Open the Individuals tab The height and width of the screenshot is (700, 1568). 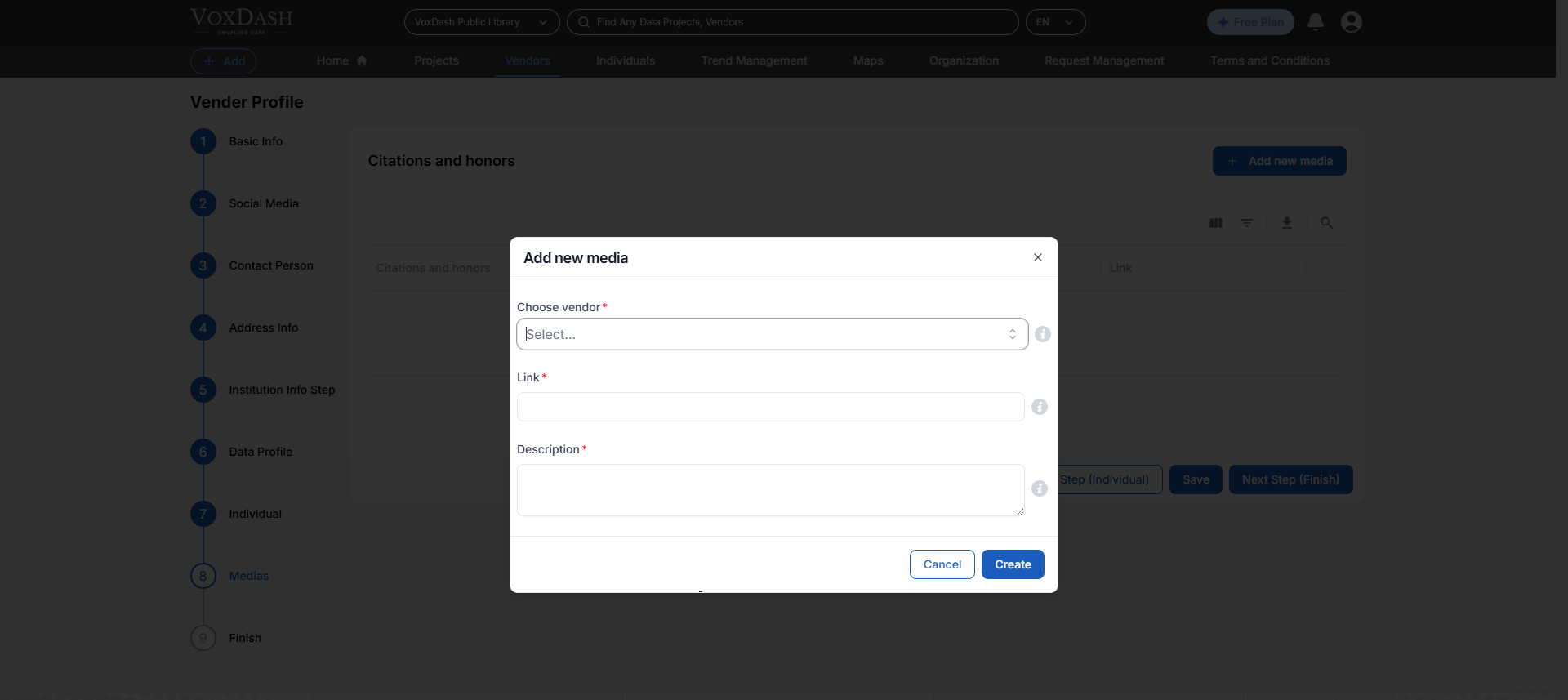pos(626,60)
